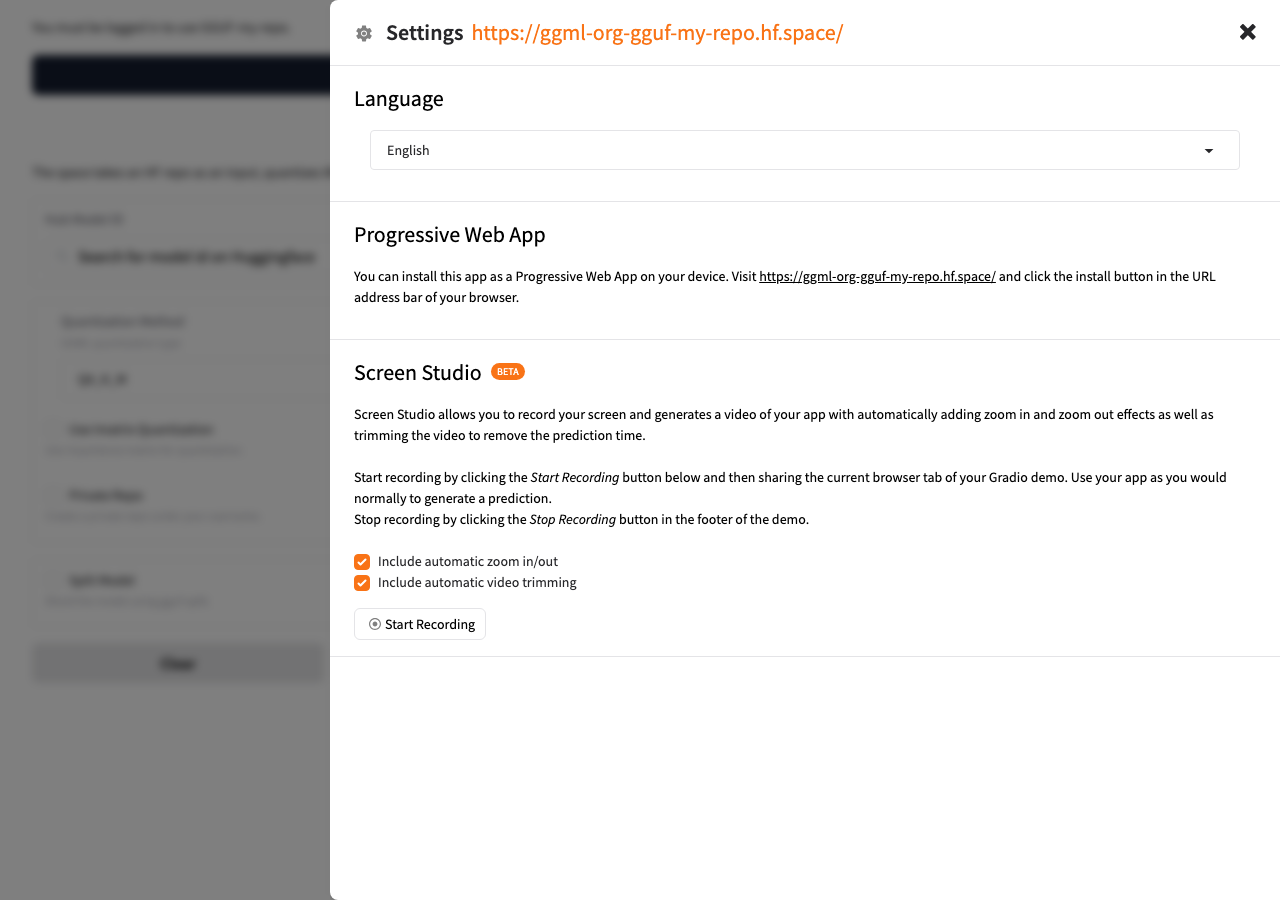Screen dimensions: 1280x900
Task: Close the Settings panel with the X
Action: click(1248, 32)
